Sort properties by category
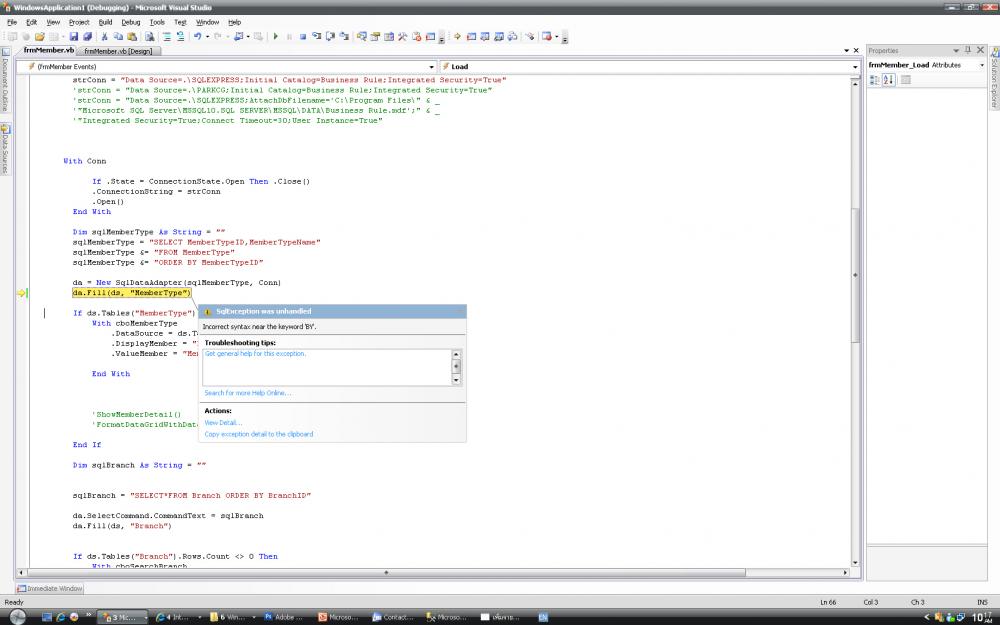Image resolution: width=1000 pixels, height=625 pixels. (875, 80)
